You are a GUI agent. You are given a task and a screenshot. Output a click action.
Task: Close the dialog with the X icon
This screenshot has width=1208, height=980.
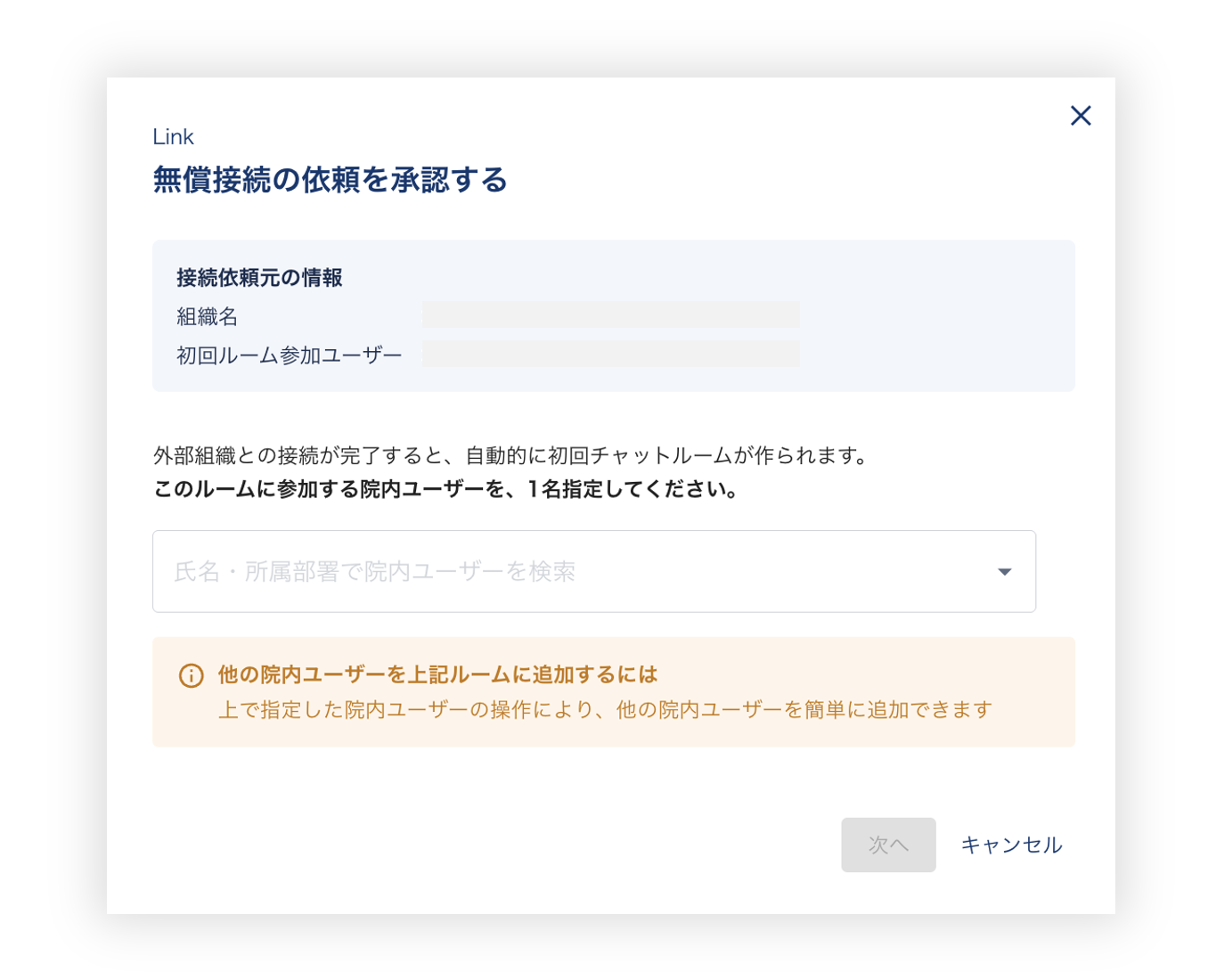(x=1080, y=116)
